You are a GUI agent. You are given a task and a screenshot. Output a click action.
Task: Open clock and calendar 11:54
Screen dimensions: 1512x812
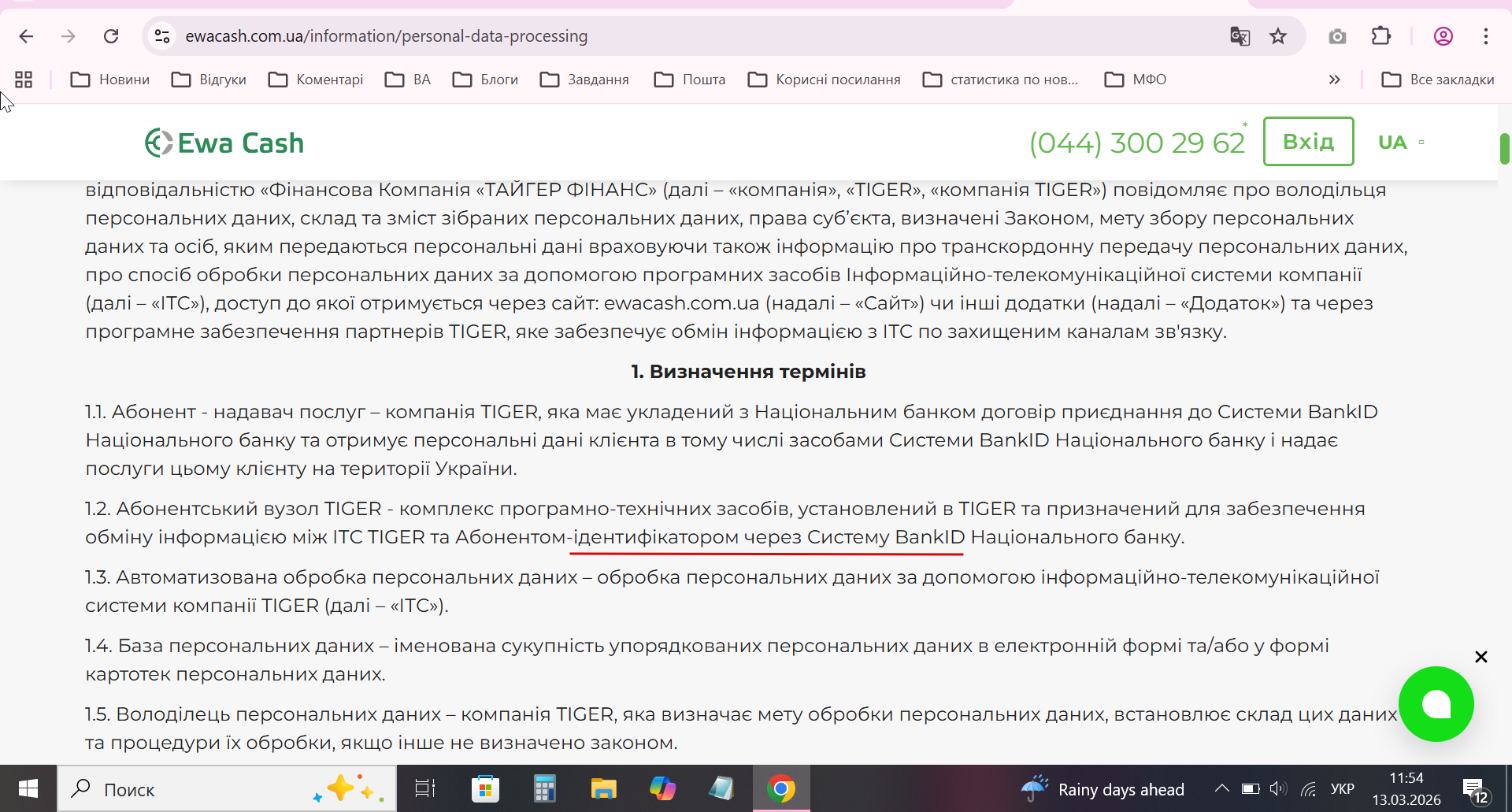pyautogui.click(x=1406, y=788)
